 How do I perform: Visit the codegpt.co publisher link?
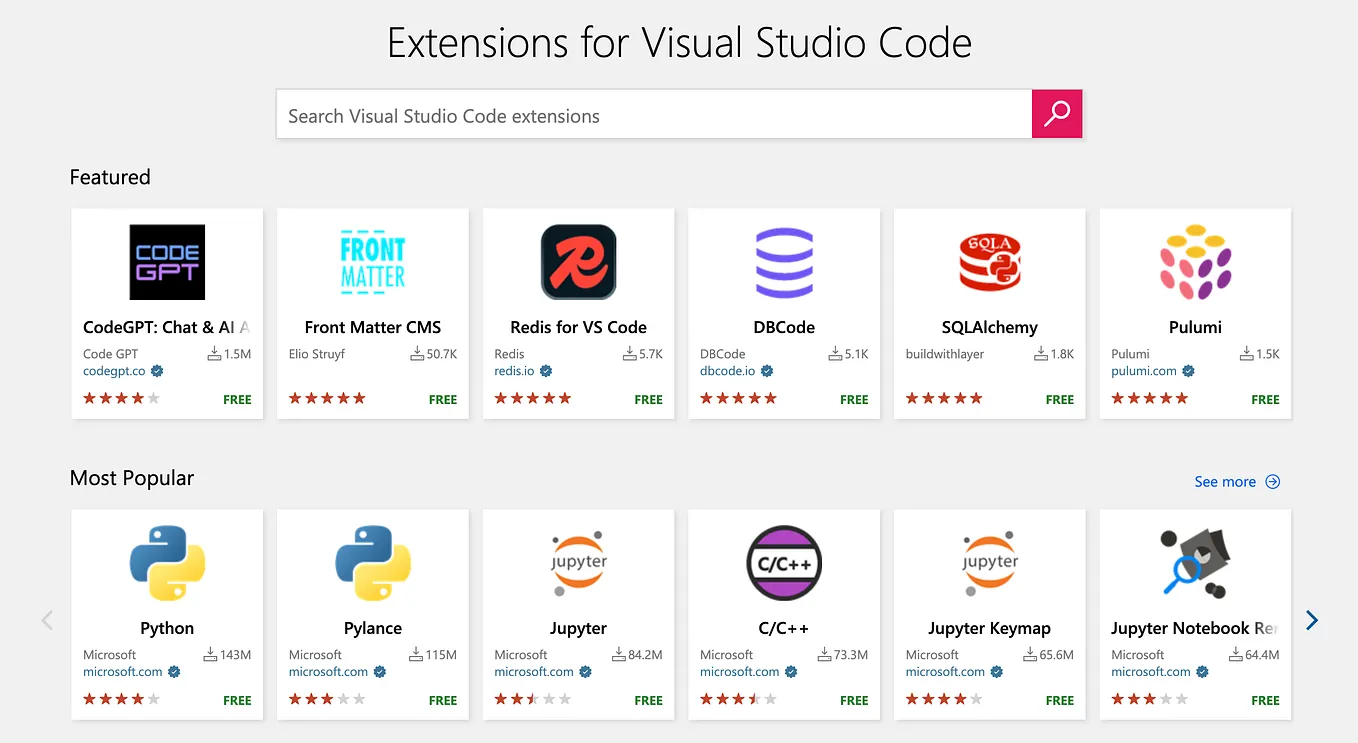tap(114, 371)
